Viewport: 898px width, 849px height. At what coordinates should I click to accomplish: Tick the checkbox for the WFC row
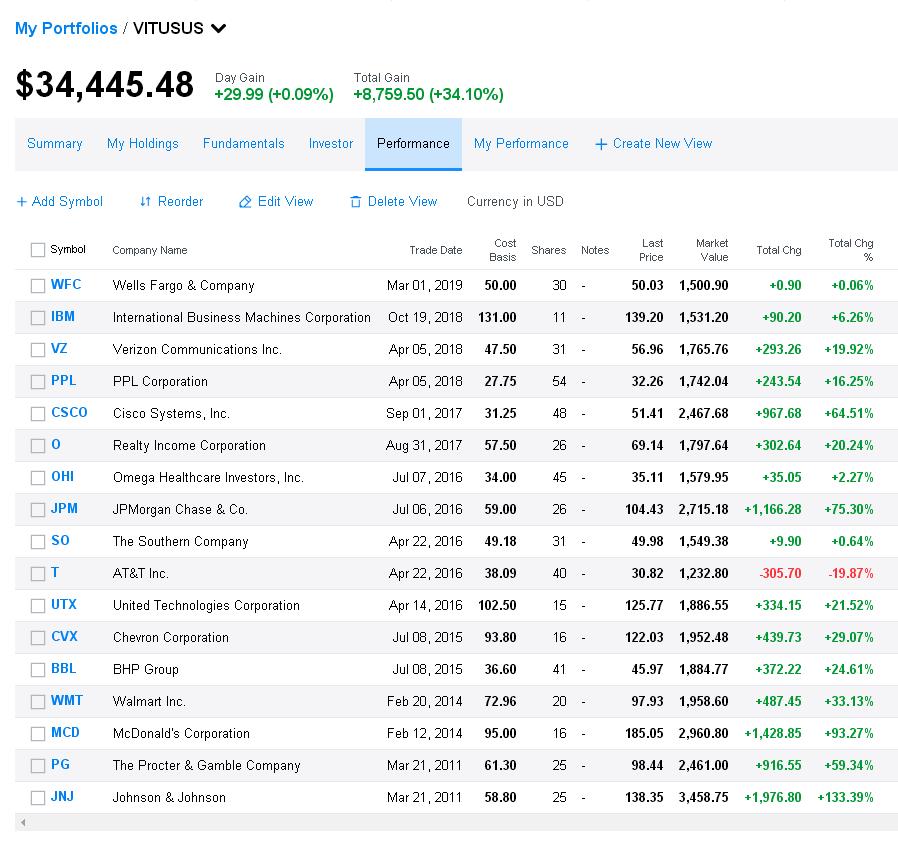[x=38, y=285]
